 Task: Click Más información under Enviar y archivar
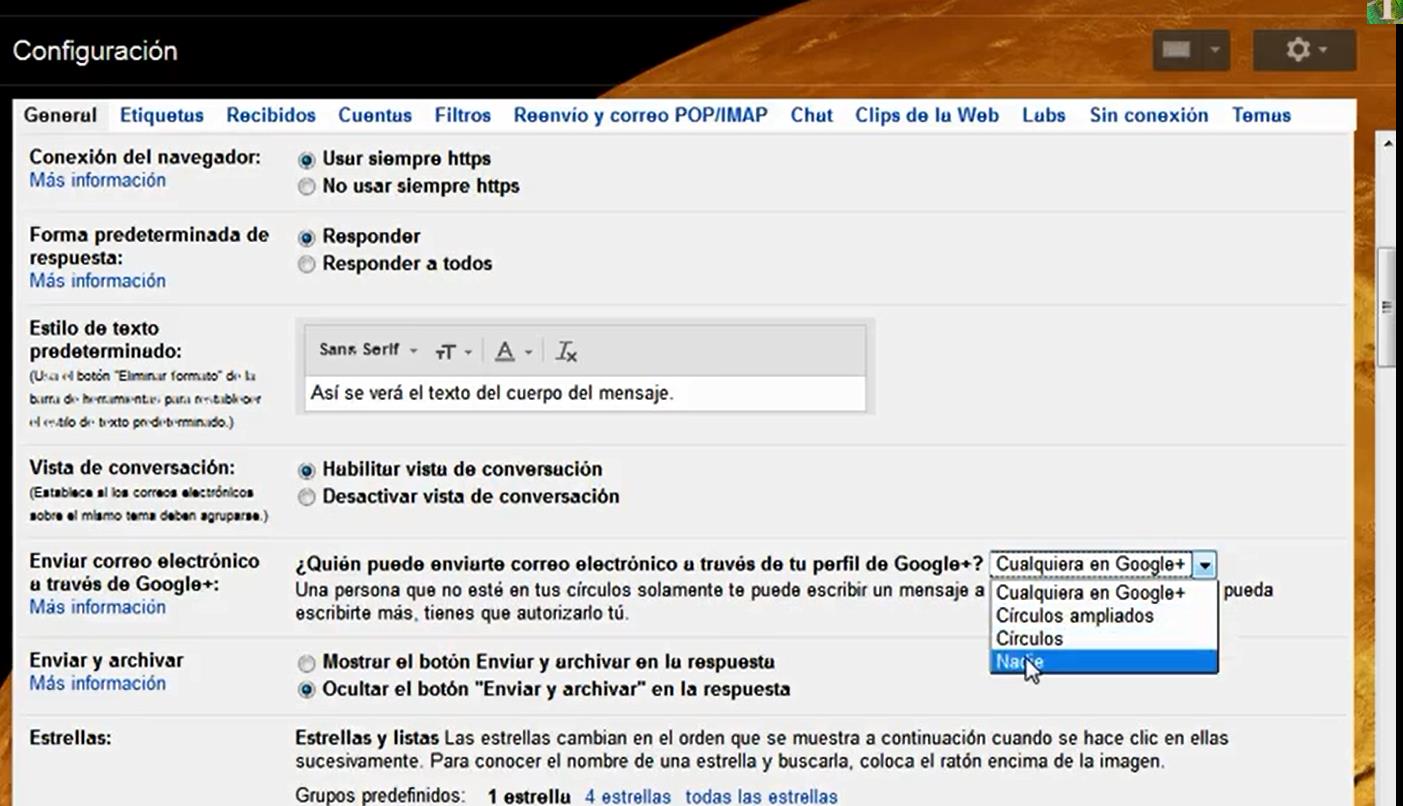(x=98, y=683)
